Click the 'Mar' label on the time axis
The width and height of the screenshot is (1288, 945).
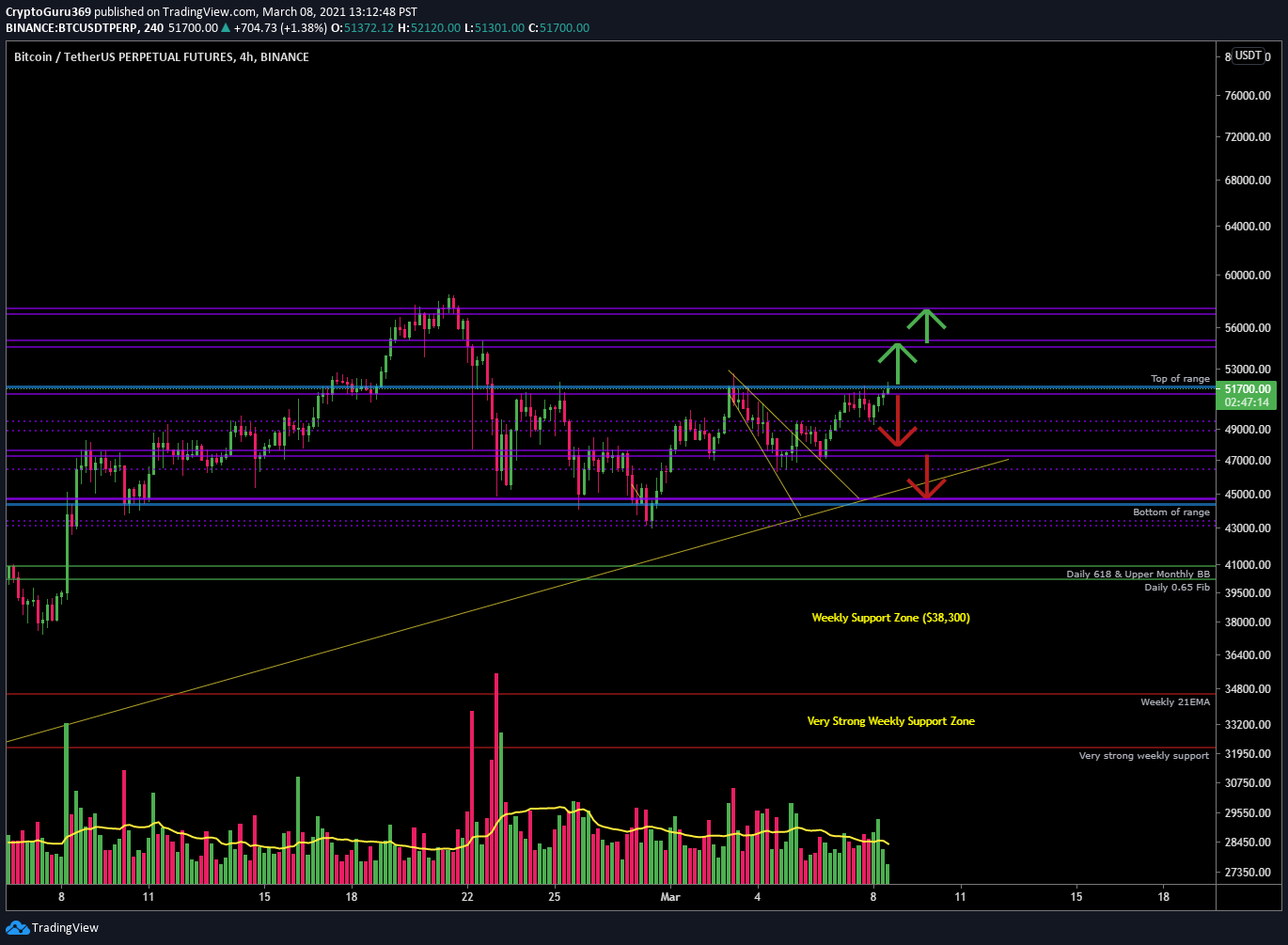pyautogui.click(x=670, y=897)
